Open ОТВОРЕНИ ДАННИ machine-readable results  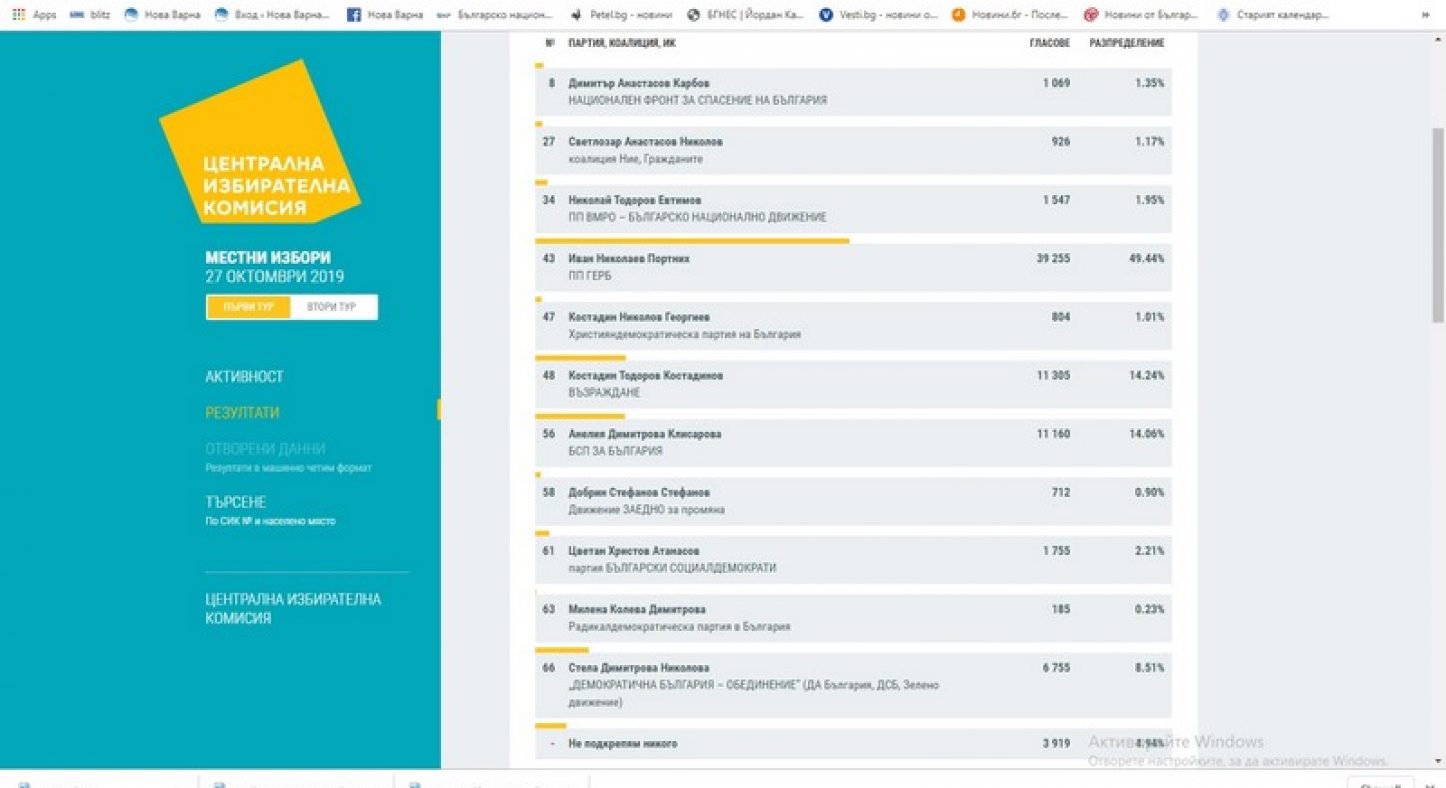coord(265,449)
